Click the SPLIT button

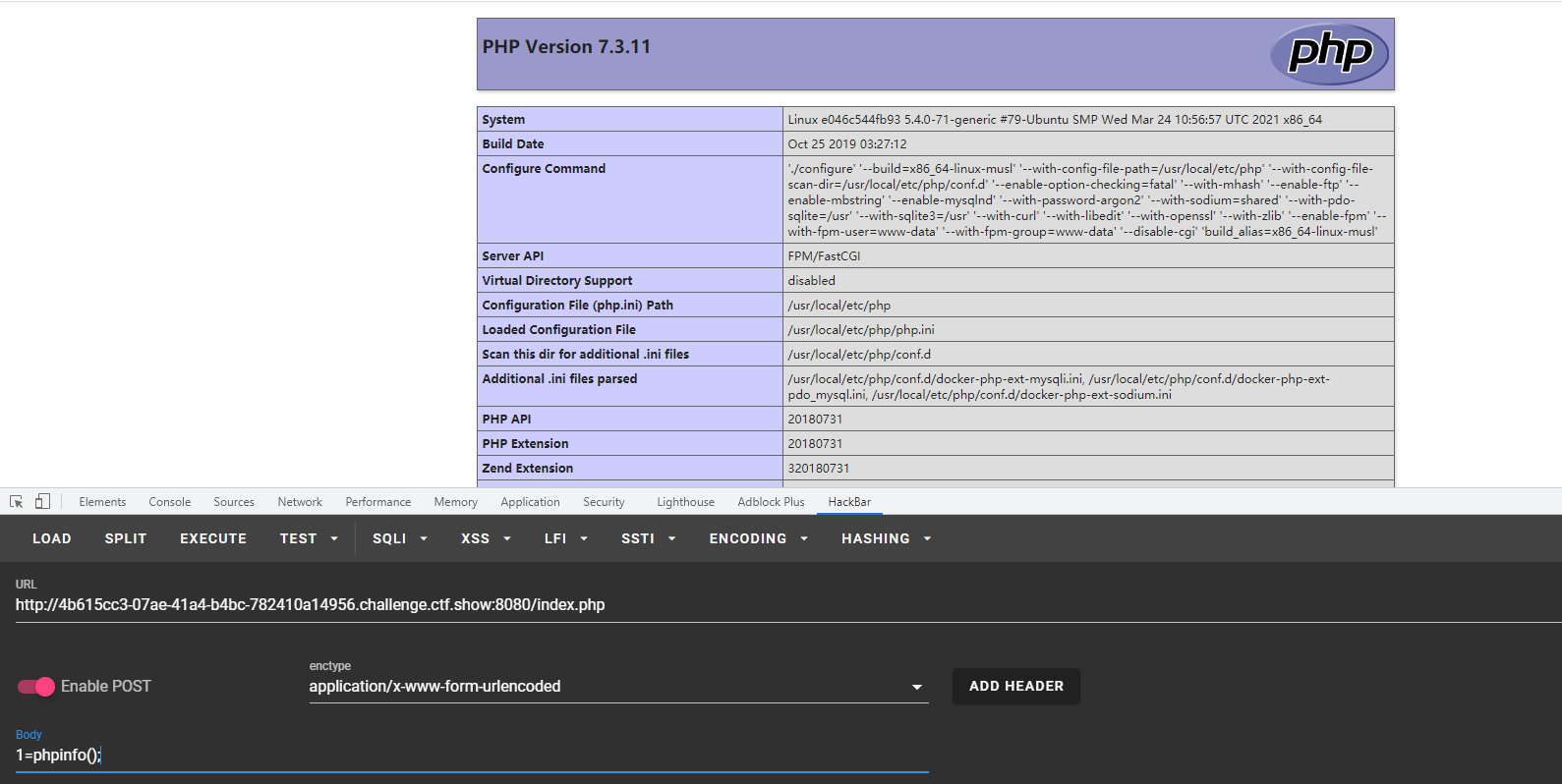pos(126,538)
